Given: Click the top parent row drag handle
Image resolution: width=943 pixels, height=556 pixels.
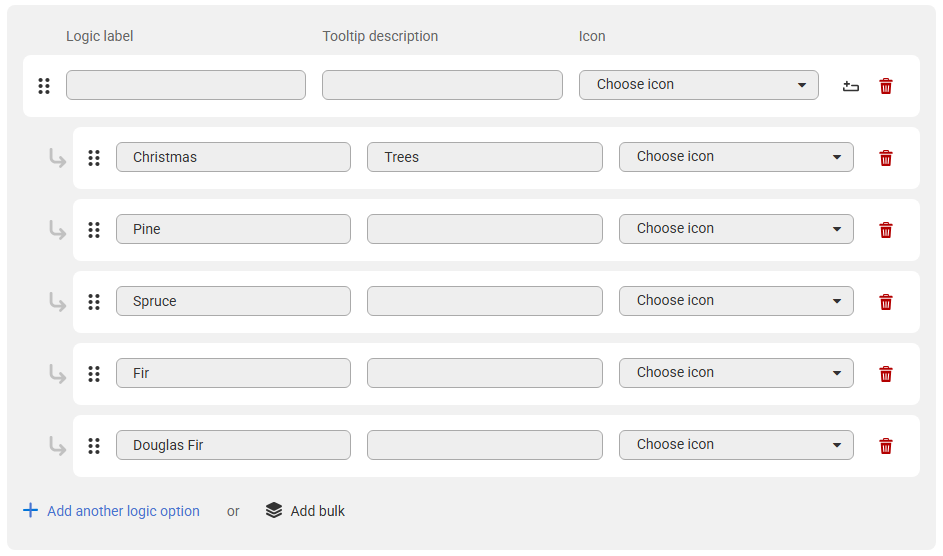Looking at the screenshot, I should [44, 86].
